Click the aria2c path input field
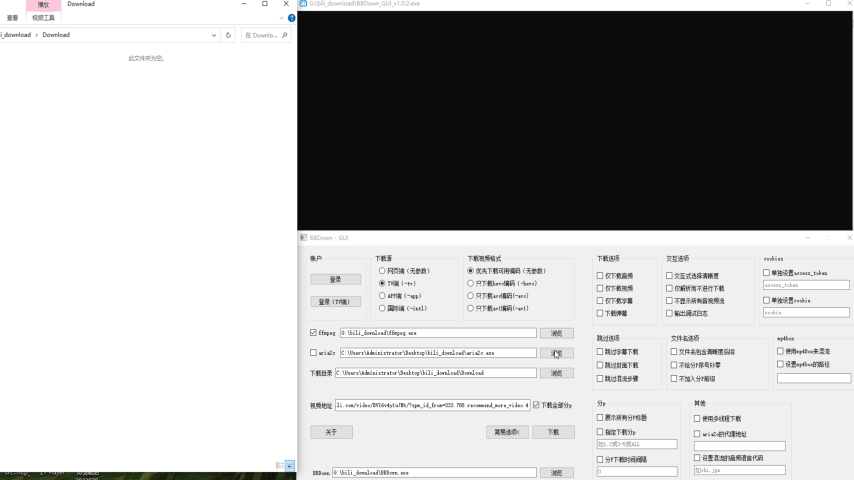The width and height of the screenshot is (854, 480). (x=438, y=353)
